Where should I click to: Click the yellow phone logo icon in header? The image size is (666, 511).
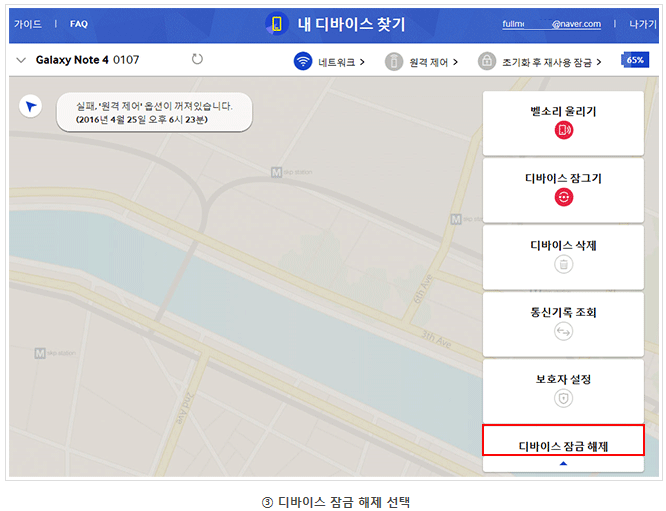coord(277,24)
